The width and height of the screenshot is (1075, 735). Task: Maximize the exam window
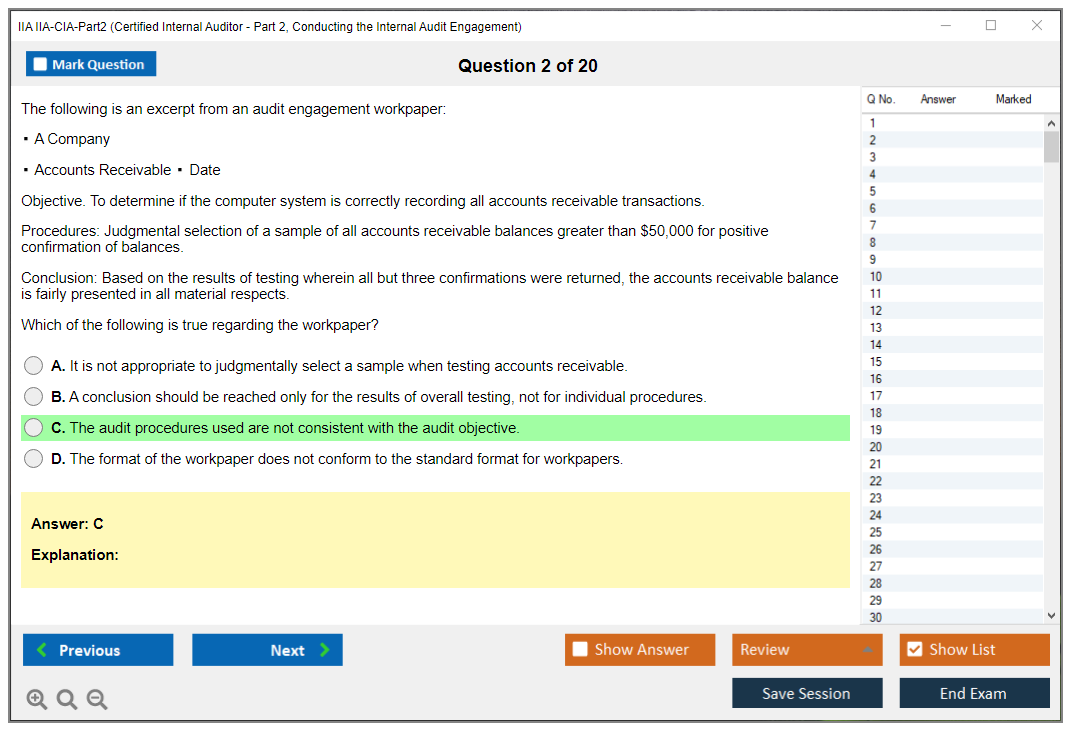pos(991,26)
